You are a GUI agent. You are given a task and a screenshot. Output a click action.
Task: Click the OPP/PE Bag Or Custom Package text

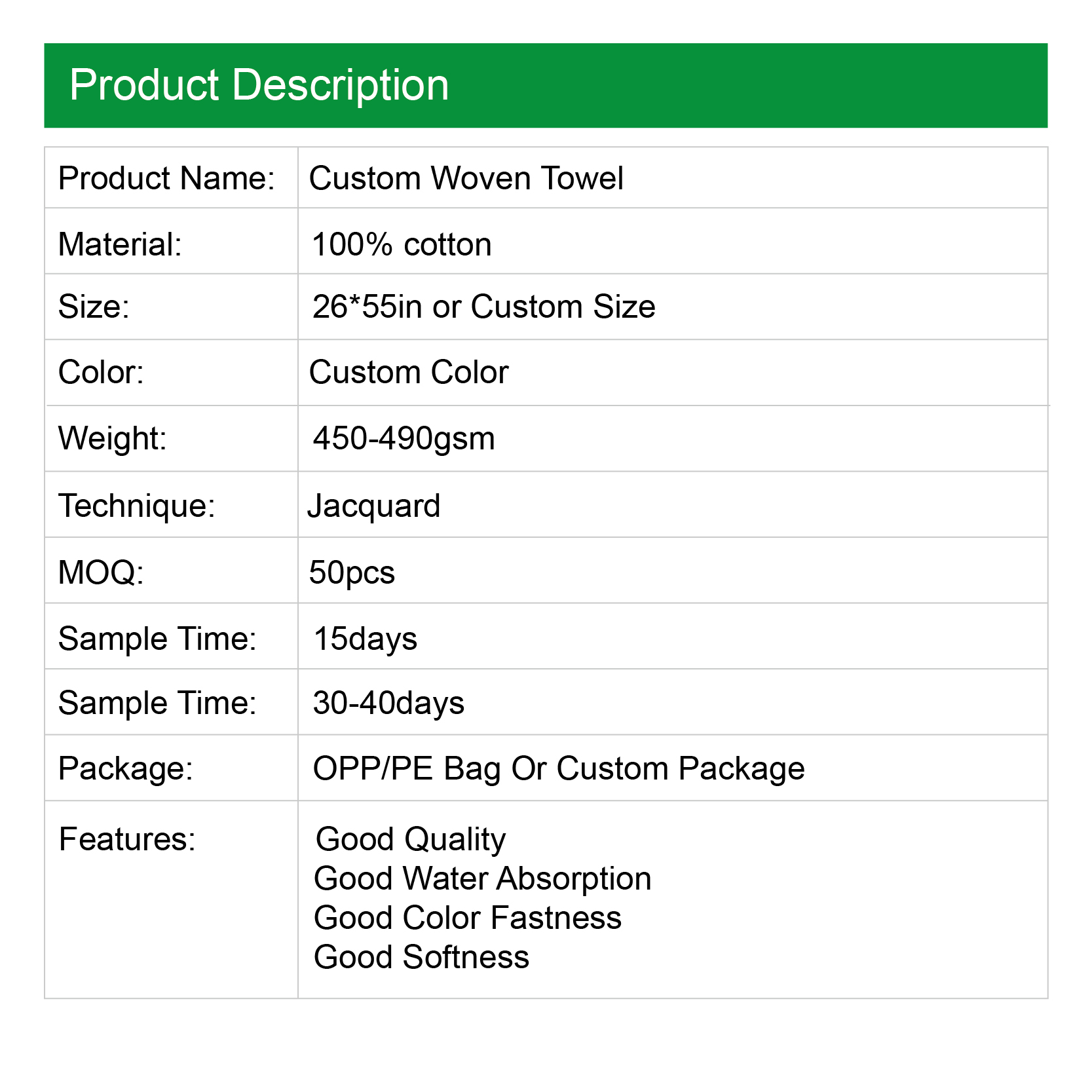point(558,768)
